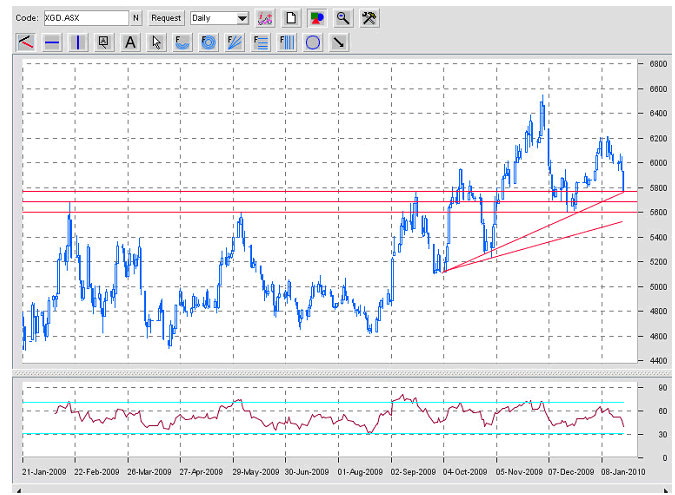The image size is (675, 495).
Task: Select the Fibonacci circles tool
Action: [208, 42]
